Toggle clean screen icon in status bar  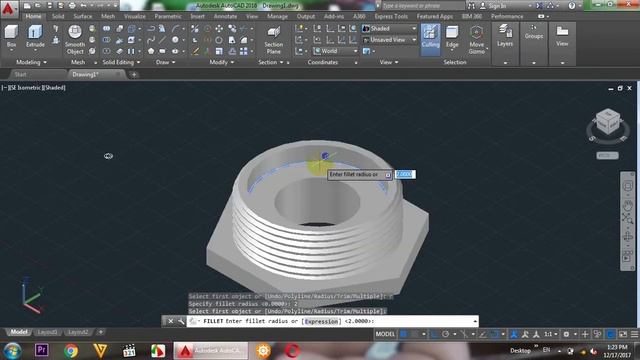pos(623,334)
